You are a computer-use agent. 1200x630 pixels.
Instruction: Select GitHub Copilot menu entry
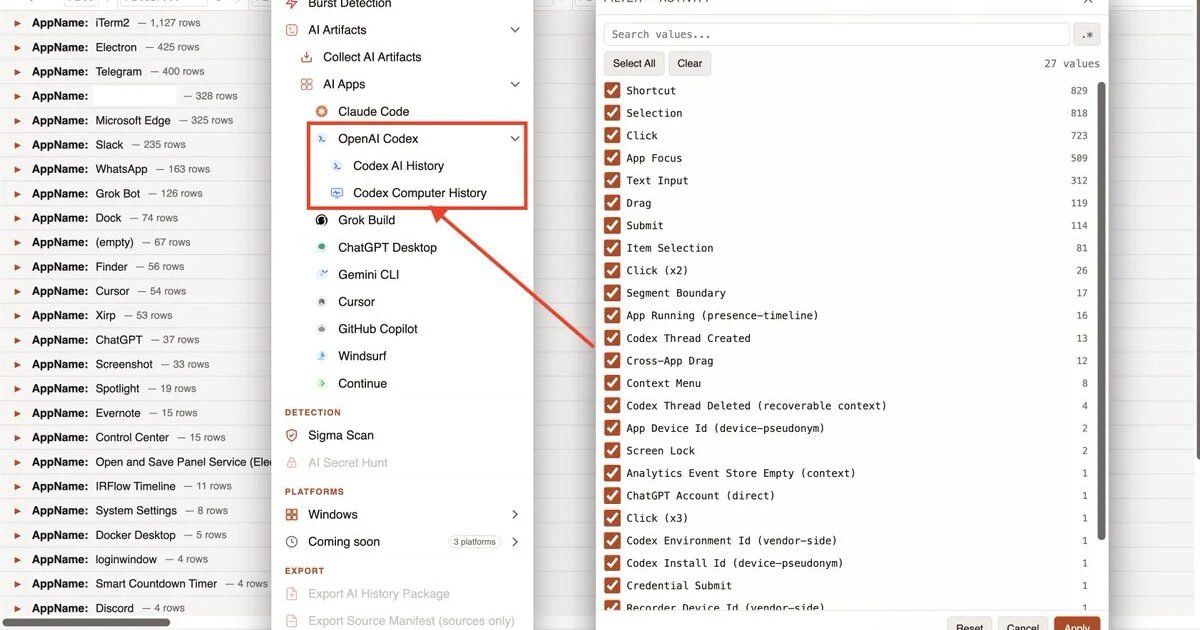coord(378,329)
